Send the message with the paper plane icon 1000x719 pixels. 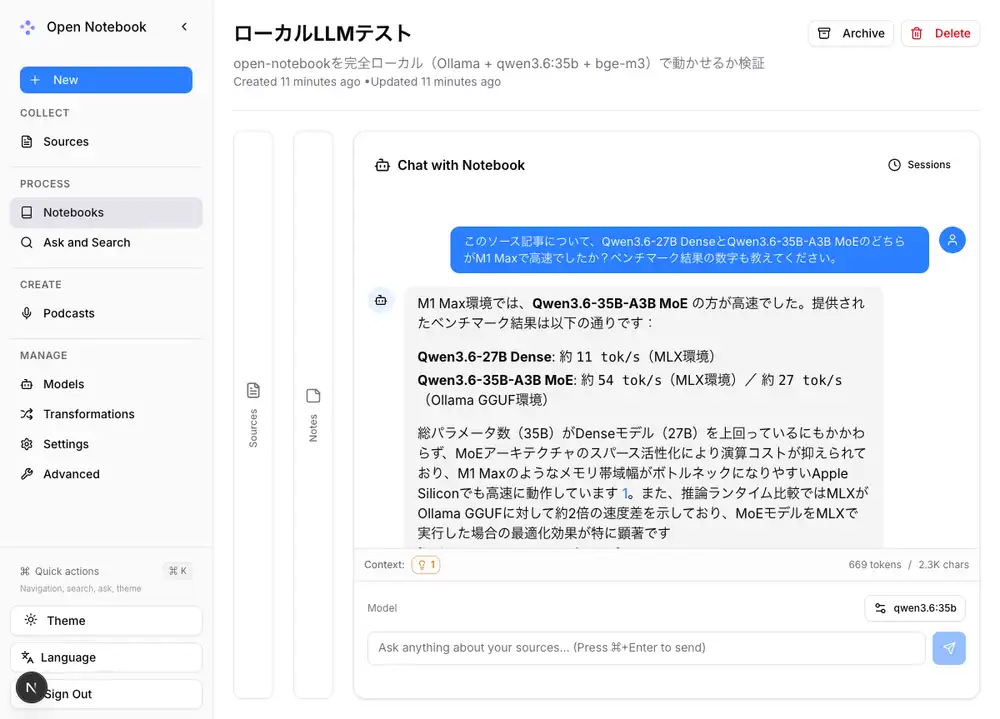click(x=948, y=648)
